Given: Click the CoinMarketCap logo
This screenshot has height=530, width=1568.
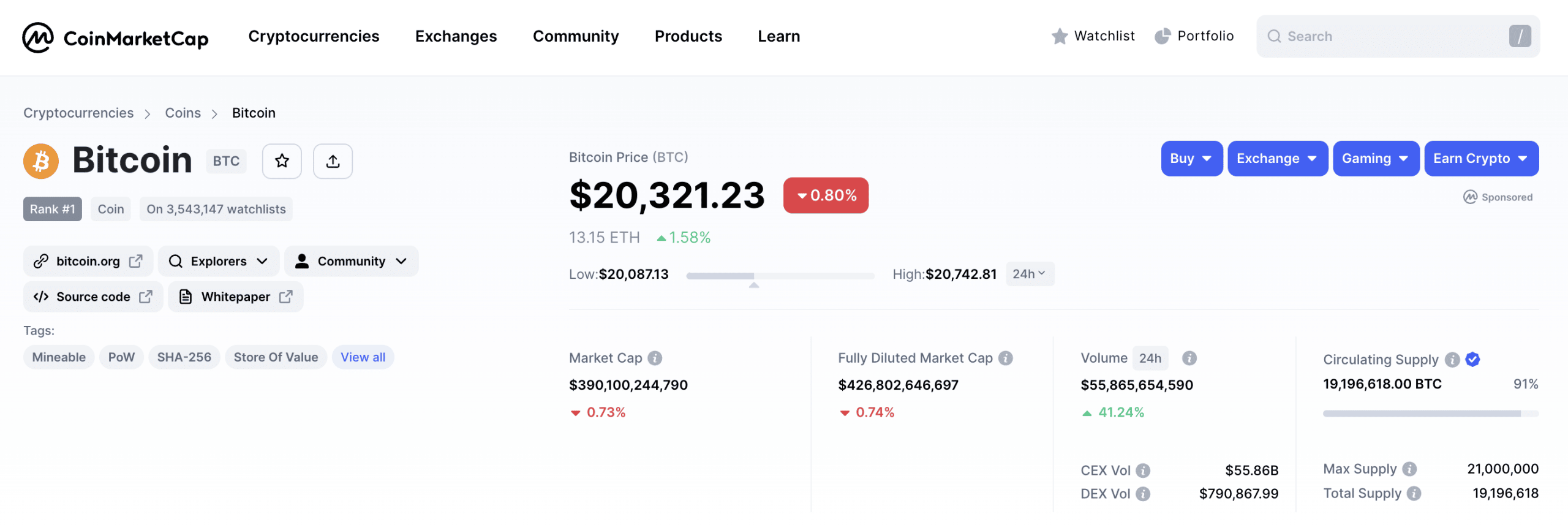Looking at the screenshot, I should coord(115,37).
